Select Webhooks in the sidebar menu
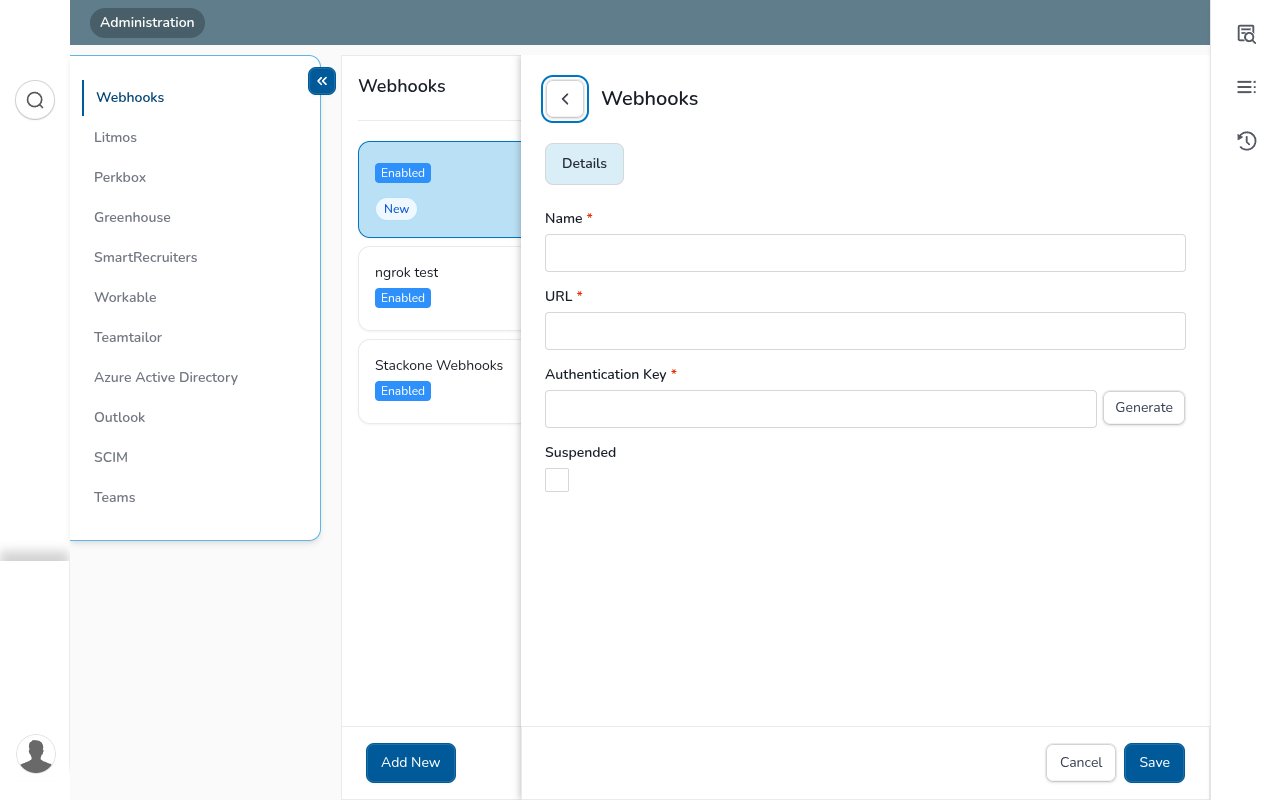Viewport: 1280px width, 800px height. coord(130,97)
